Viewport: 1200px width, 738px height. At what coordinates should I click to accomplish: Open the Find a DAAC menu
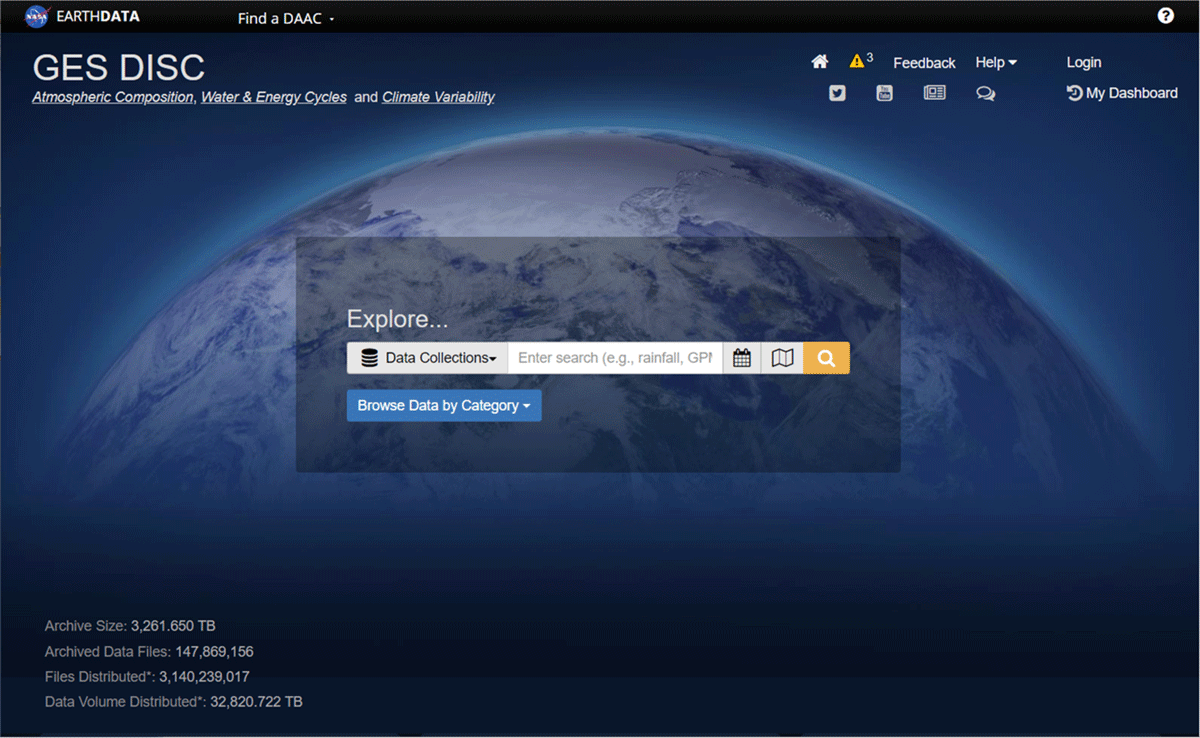click(285, 18)
